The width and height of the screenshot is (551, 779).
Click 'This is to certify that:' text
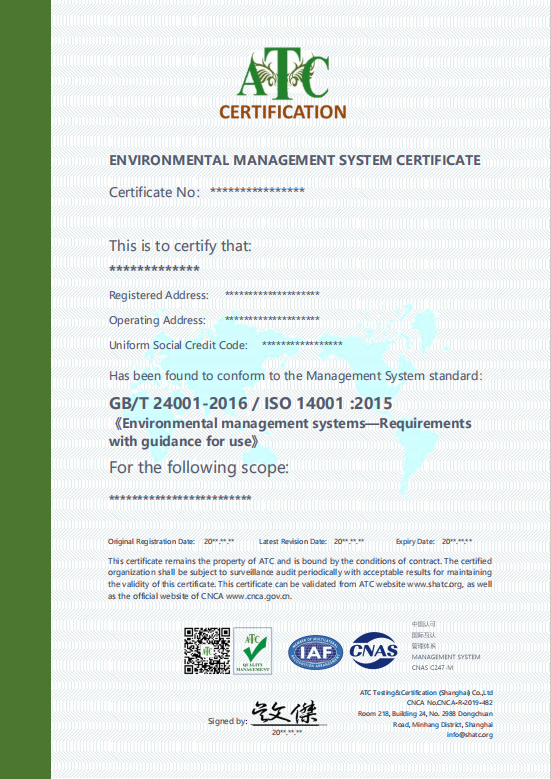pyautogui.click(x=180, y=246)
